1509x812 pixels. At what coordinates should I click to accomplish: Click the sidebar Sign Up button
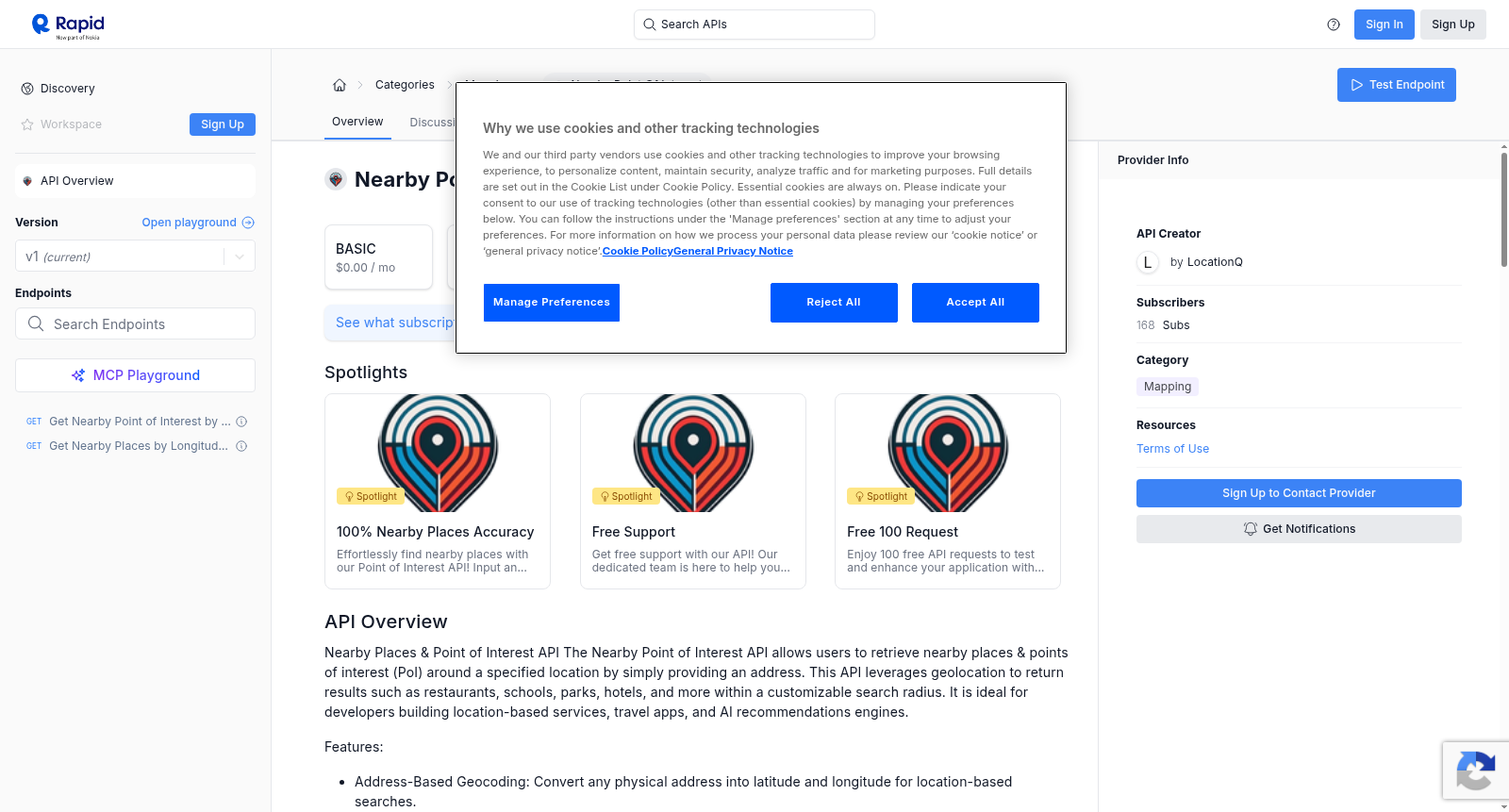[x=223, y=124]
